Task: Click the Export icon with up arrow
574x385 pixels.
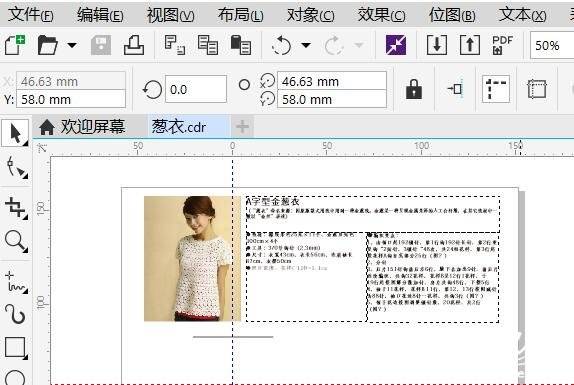Action: pos(470,45)
